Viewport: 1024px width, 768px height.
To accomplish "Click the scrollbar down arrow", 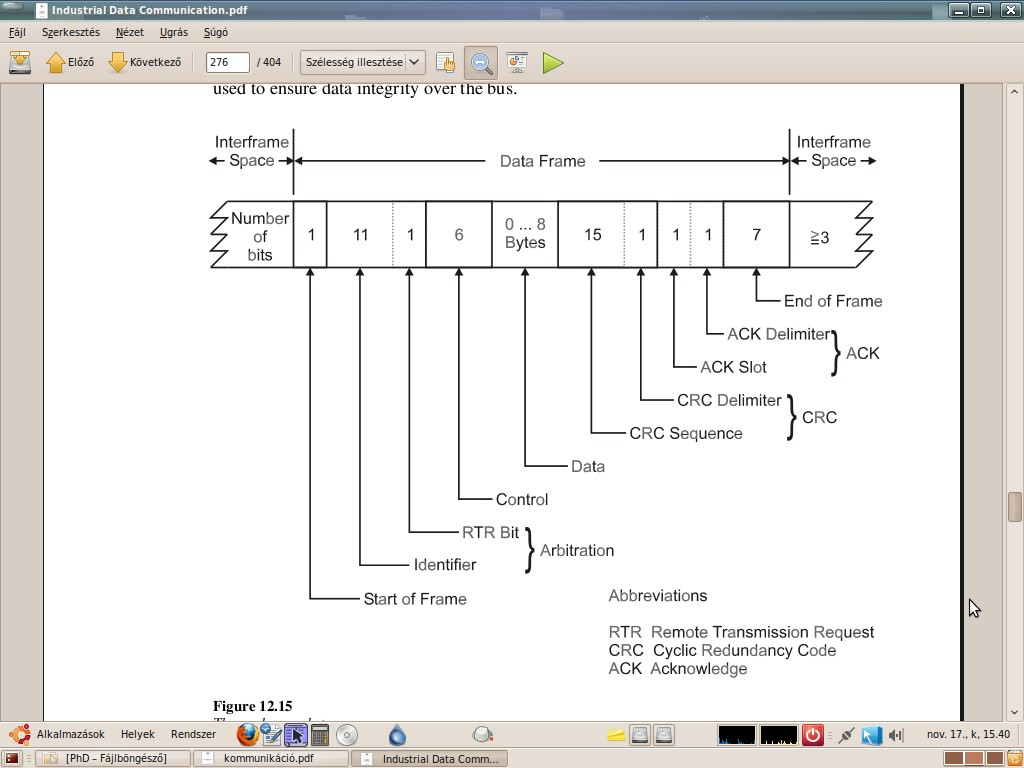I will pyautogui.click(x=1014, y=713).
